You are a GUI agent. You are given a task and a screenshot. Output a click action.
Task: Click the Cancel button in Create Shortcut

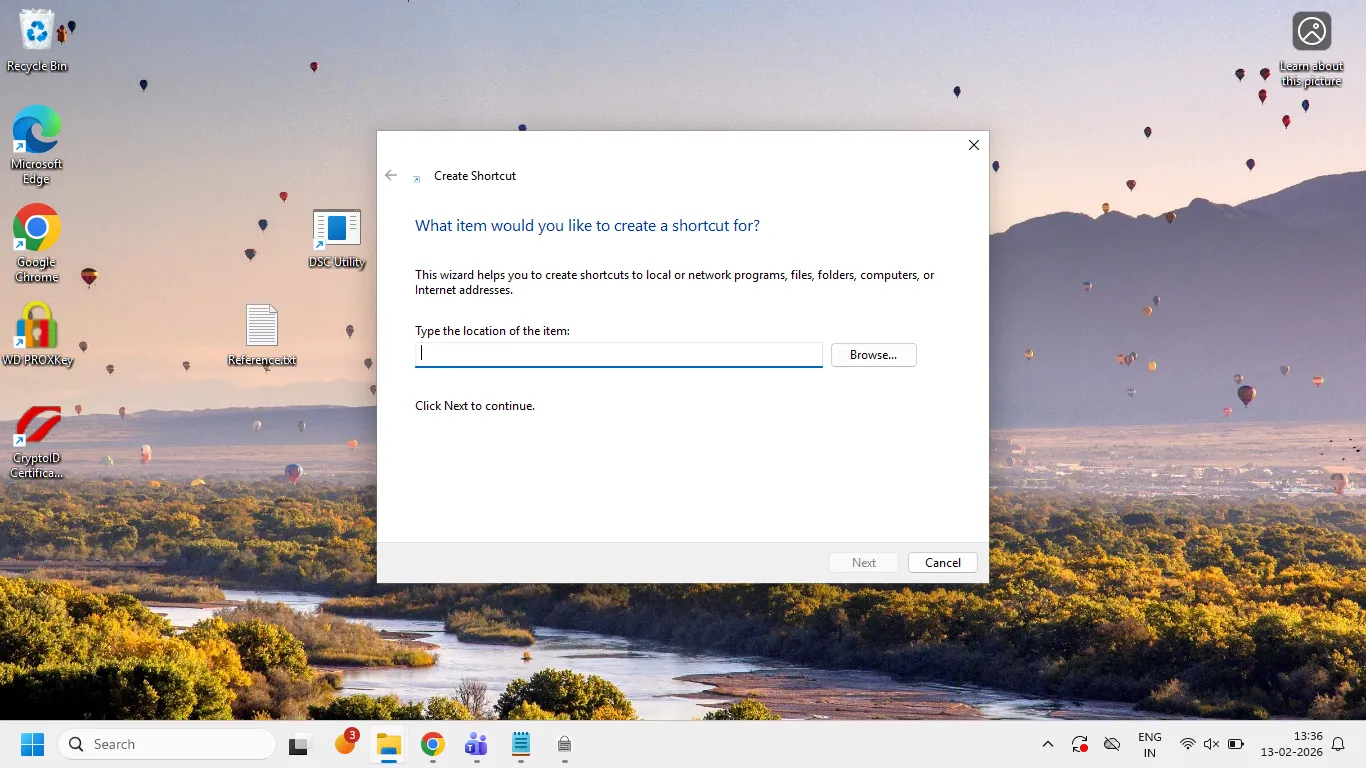click(942, 563)
